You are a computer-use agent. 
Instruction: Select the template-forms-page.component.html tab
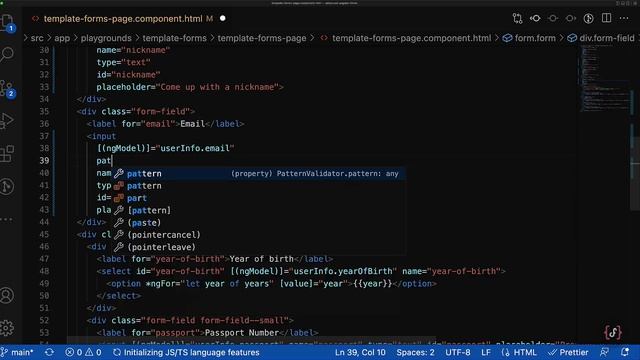pos(123,19)
